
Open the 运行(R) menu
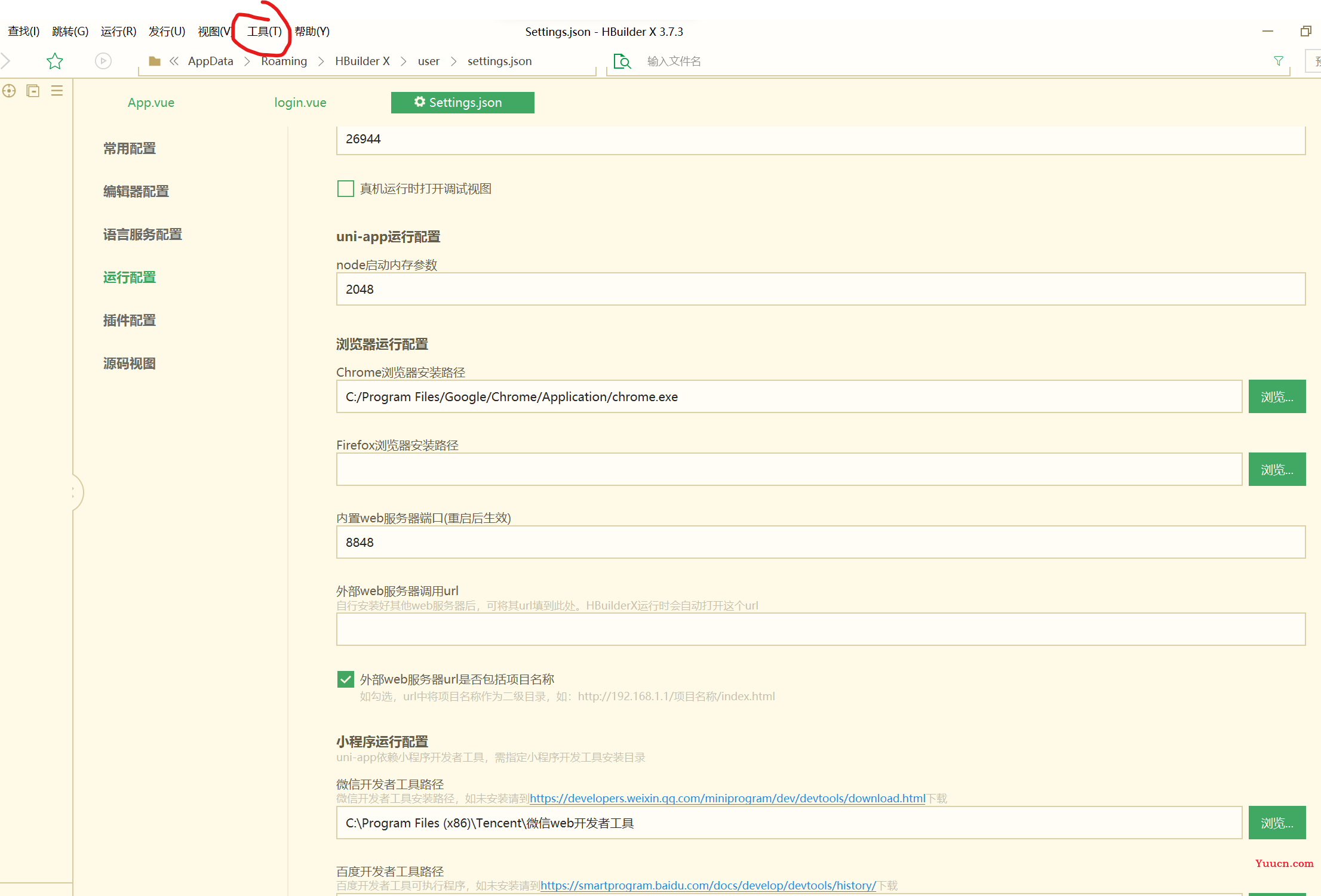(118, 31)
